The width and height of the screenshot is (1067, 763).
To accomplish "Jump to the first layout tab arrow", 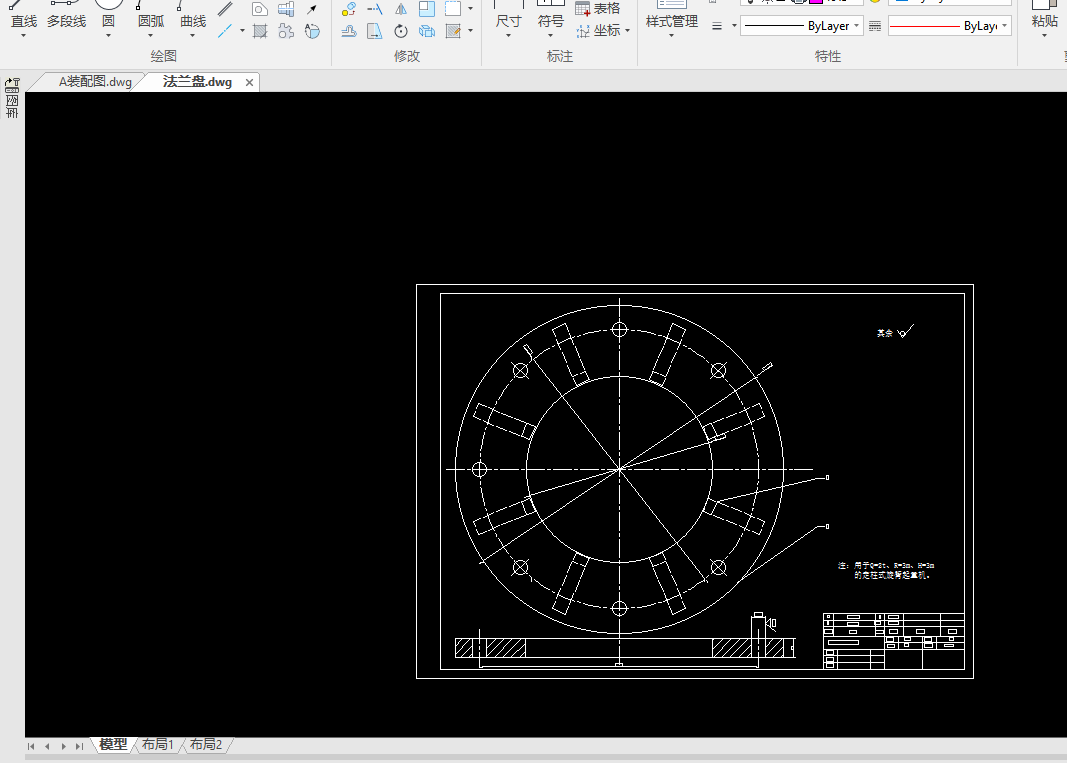I will coord(31,746).
